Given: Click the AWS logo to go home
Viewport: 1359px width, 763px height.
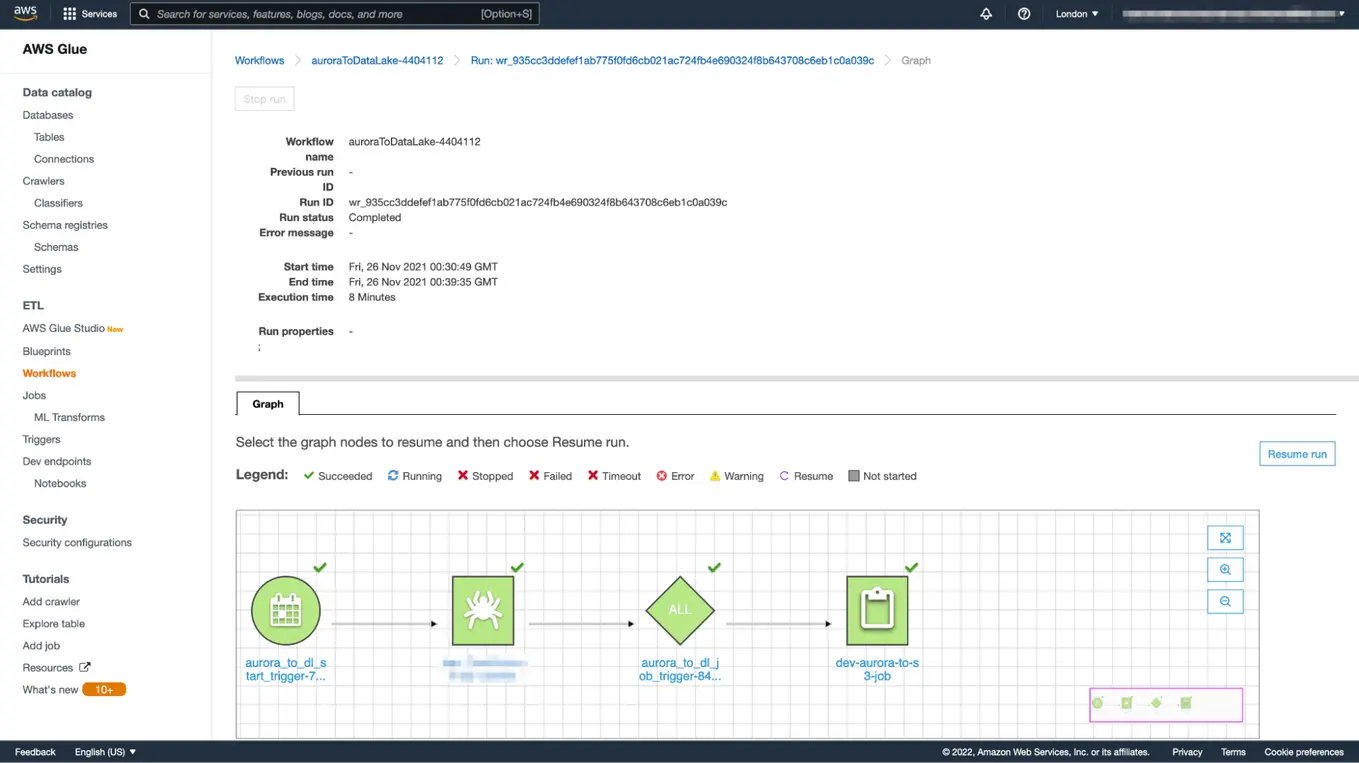Looking at the screenshot, I should click(24, 13).
